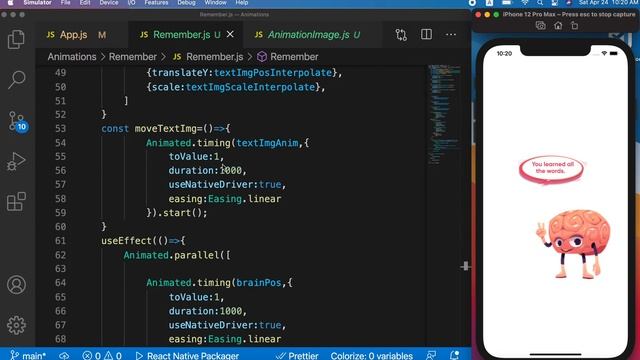Click the feedback icon in status bar
Viewport: 640px width, 360px height.
point(431,356)
